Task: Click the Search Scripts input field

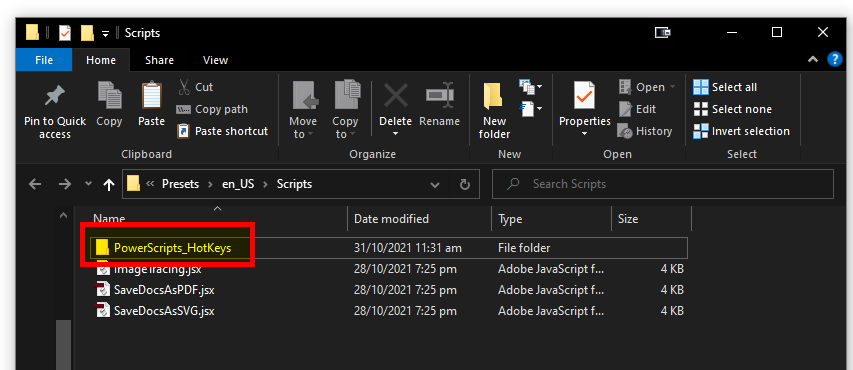Action: (x=663, y=184)
